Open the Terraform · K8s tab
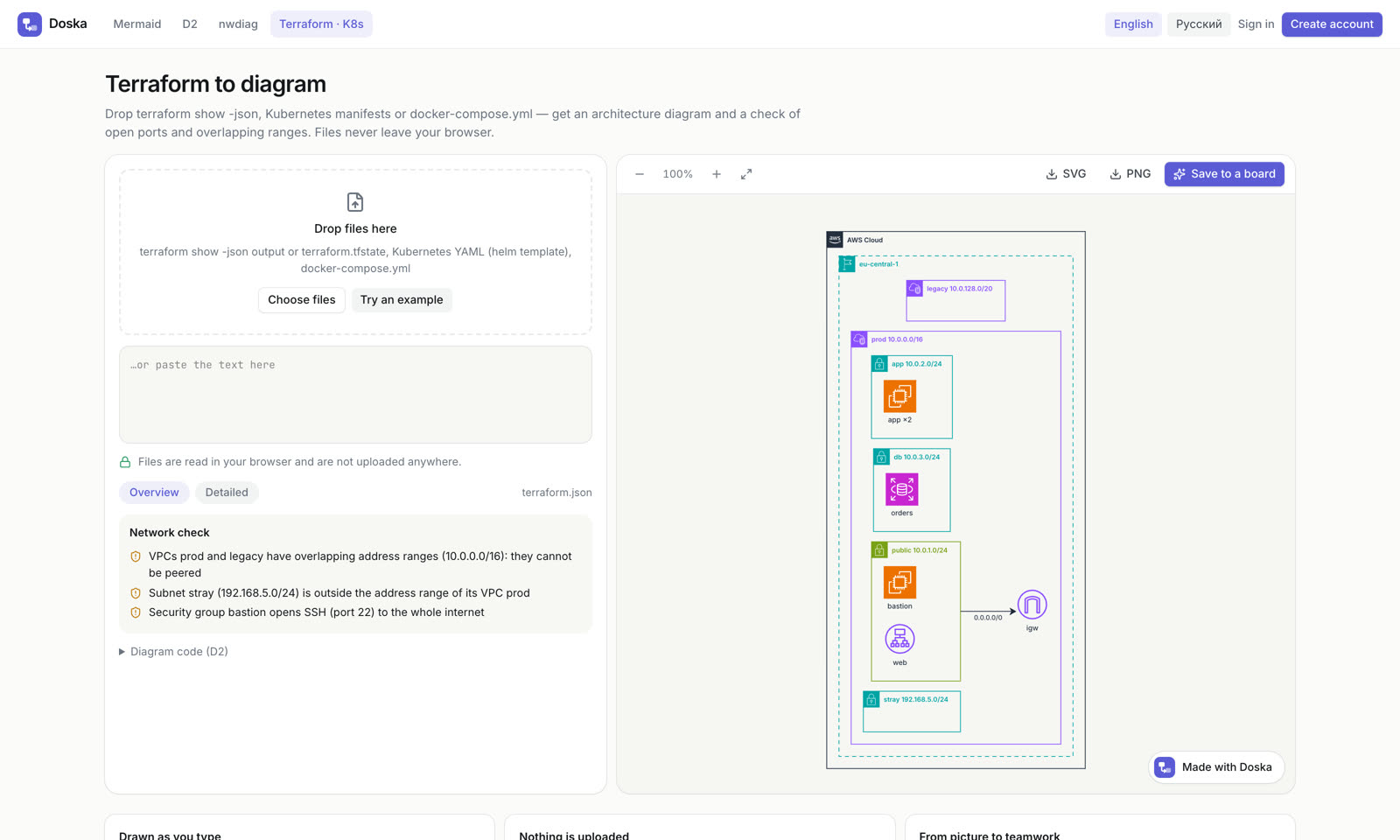Image resolution: width=1400 pixels, height=840 pixels. [321, 24]
